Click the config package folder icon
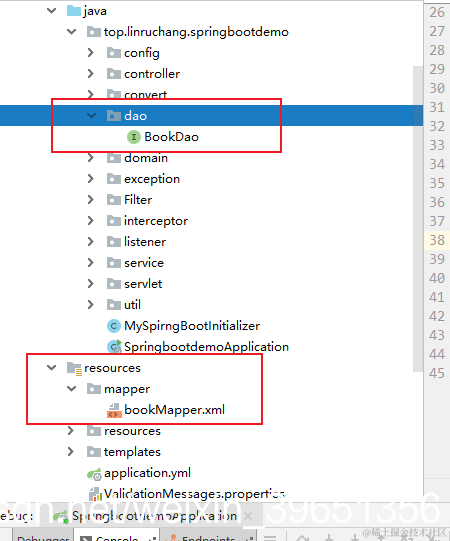 (x=114, y=53)
